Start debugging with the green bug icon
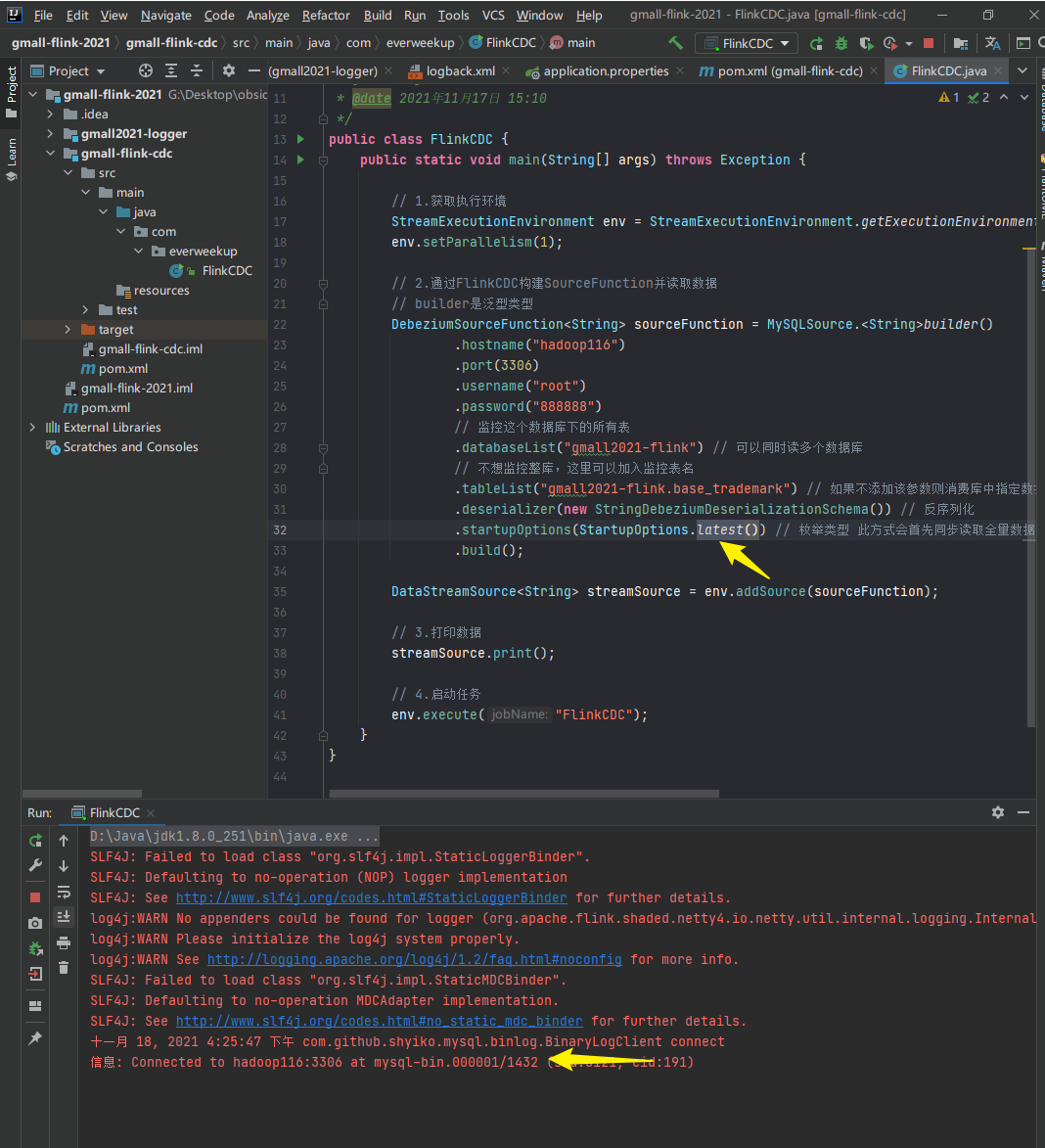This screenshot has height=1148, width=1045. pos(841,44)
